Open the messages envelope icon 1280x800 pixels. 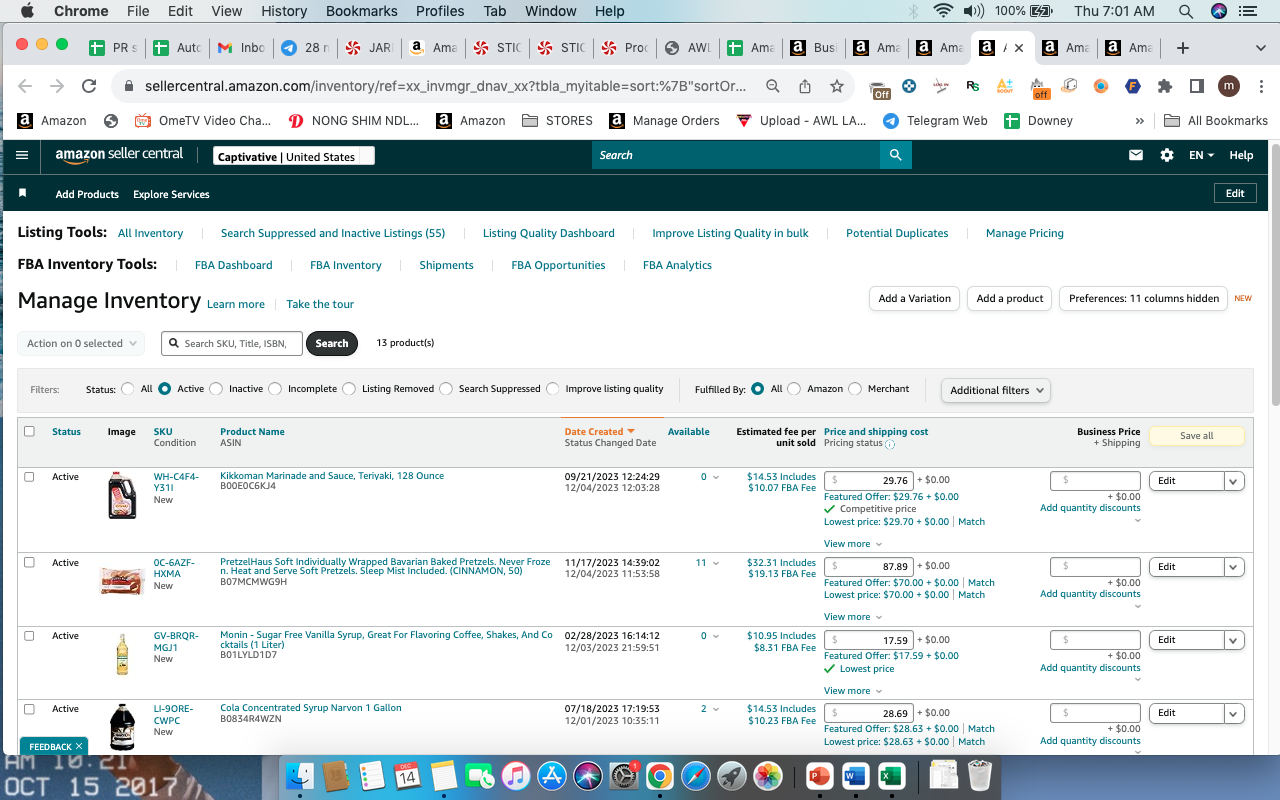1136,155
